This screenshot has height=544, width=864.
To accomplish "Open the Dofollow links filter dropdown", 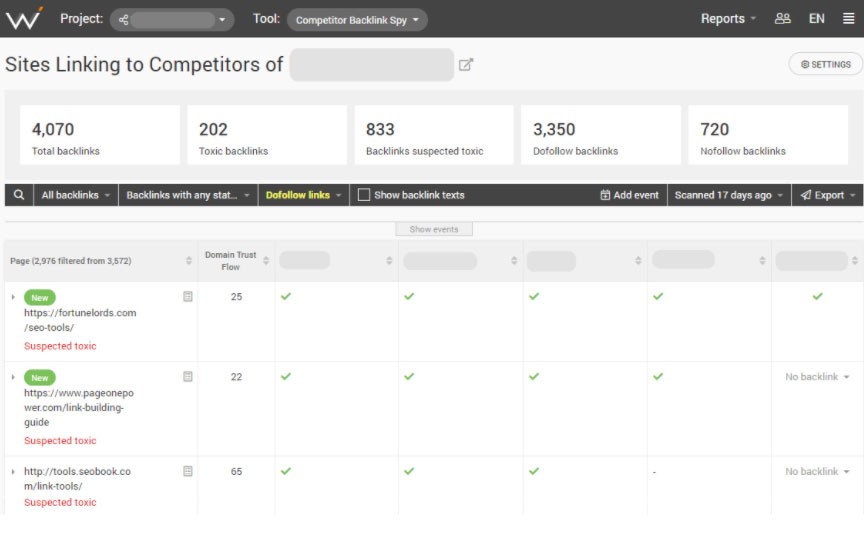I will [304, 195].
